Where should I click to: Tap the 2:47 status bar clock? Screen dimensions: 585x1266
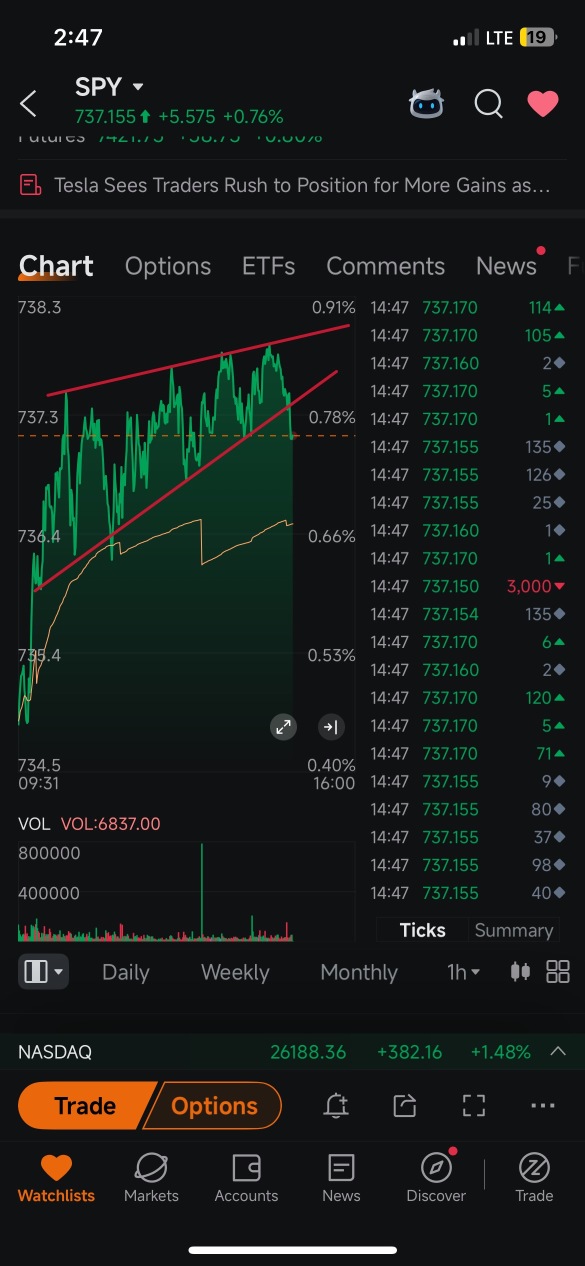pyautogui.click(x=78, y=38)
